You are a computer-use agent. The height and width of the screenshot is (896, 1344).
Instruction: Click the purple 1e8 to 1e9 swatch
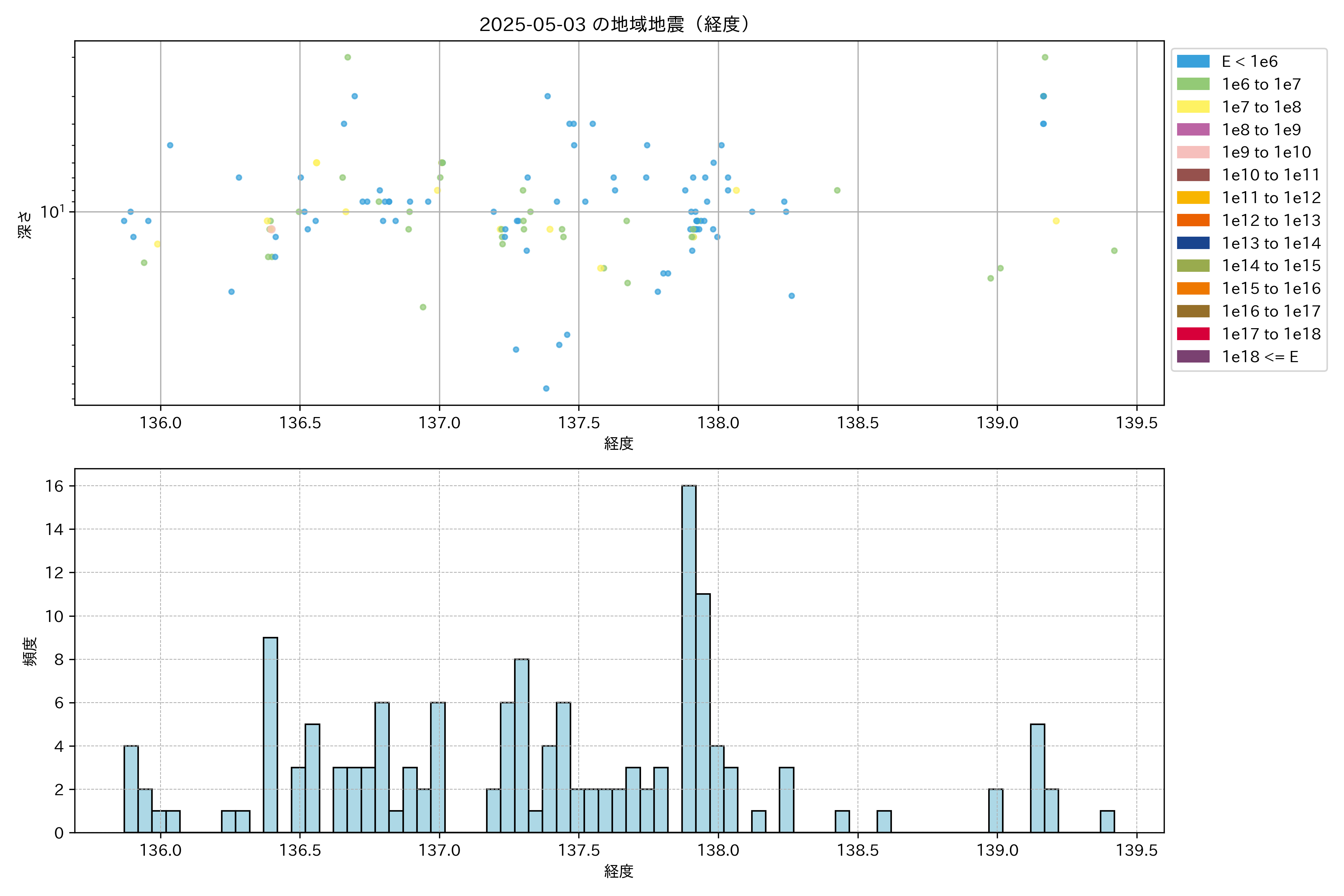point(1192,130)
